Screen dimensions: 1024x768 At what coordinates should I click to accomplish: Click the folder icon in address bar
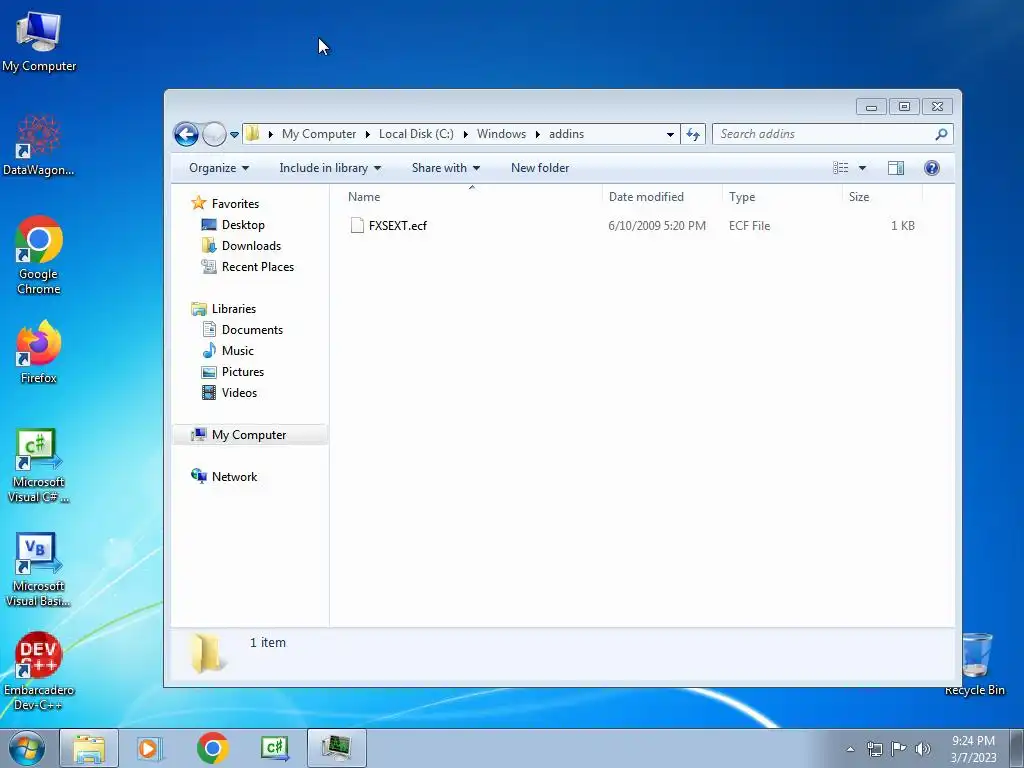click(x=253, y=134)
